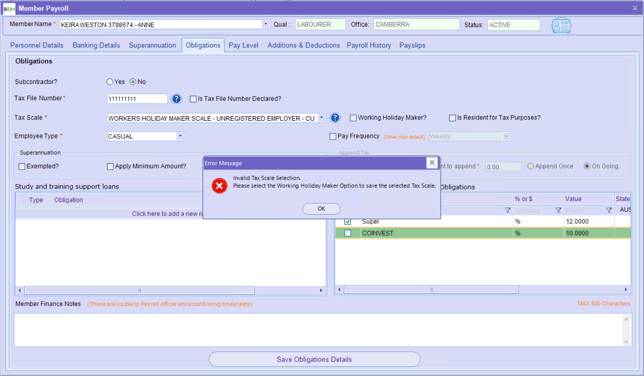Select the On Going radio option
This screenshot has width=644, height=376.
click(587, 166)
